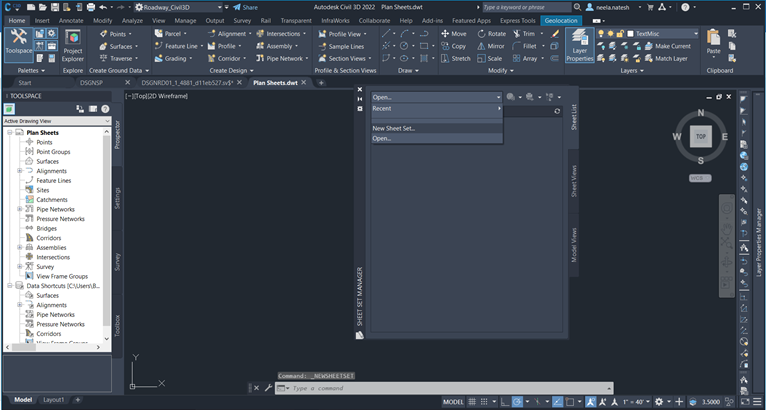This screenshot has height=410, width=766.
Task: Open the 1"=40' annotation scale dropdown
Action: 634,402
